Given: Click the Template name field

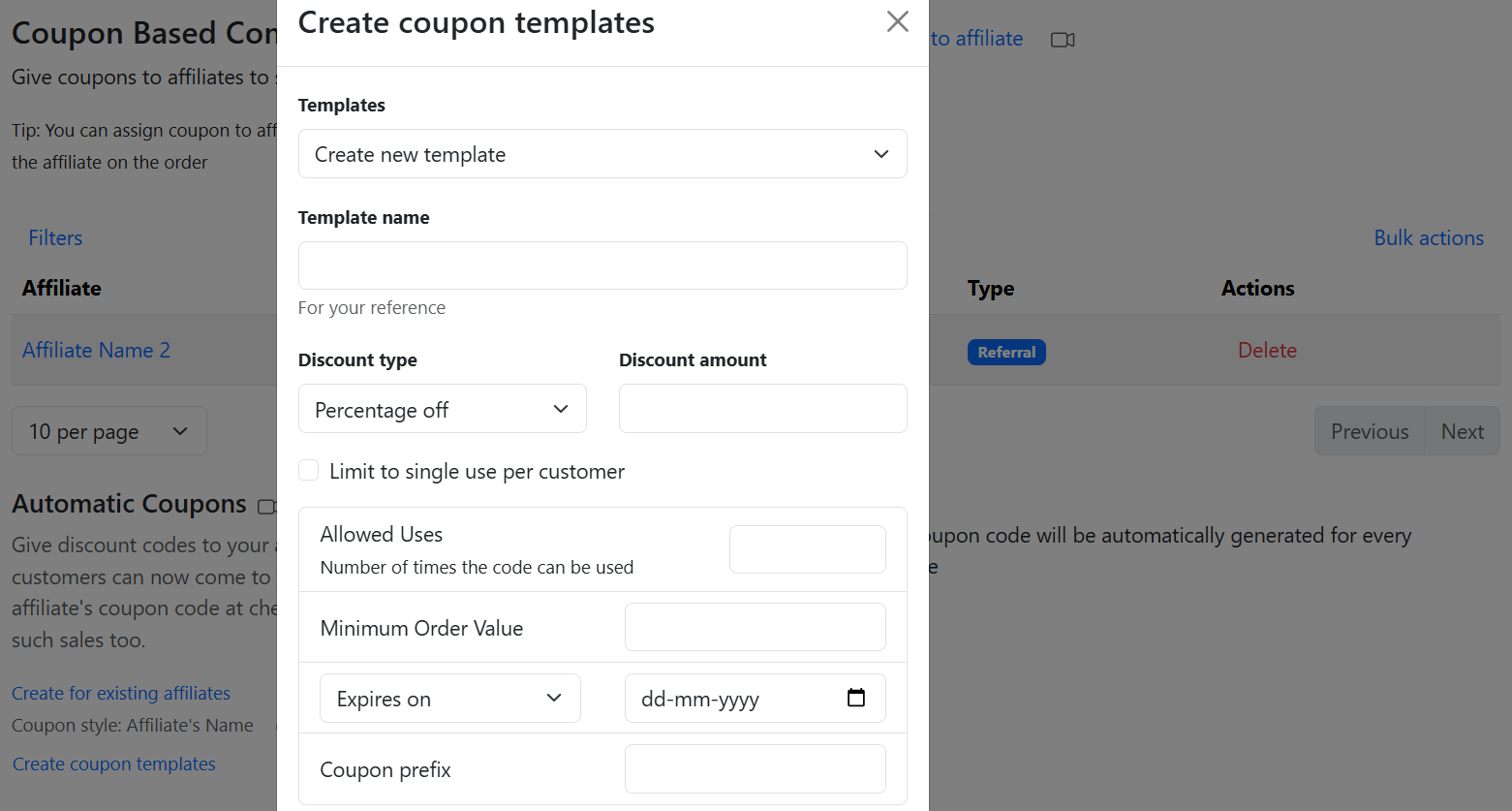Looking at the screenshot, I should click(x=602, y=265).
